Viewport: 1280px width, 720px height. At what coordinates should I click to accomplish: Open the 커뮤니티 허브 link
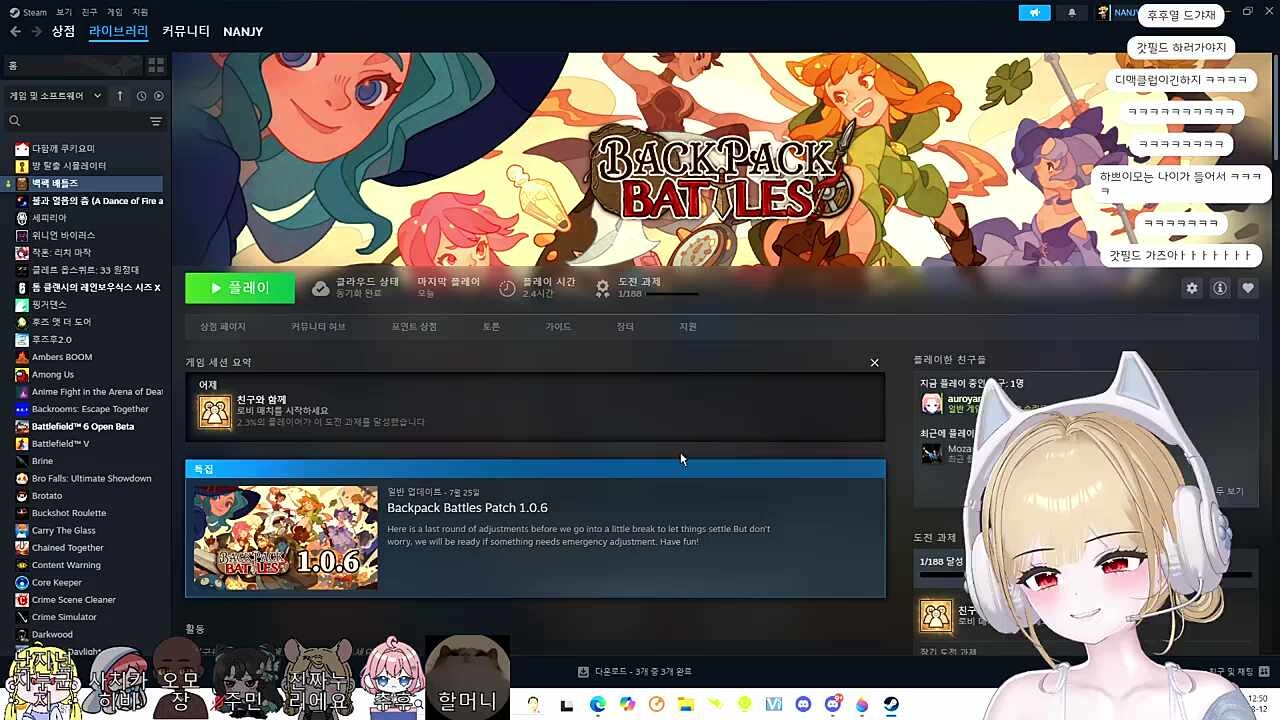click(x=318, y=327)
